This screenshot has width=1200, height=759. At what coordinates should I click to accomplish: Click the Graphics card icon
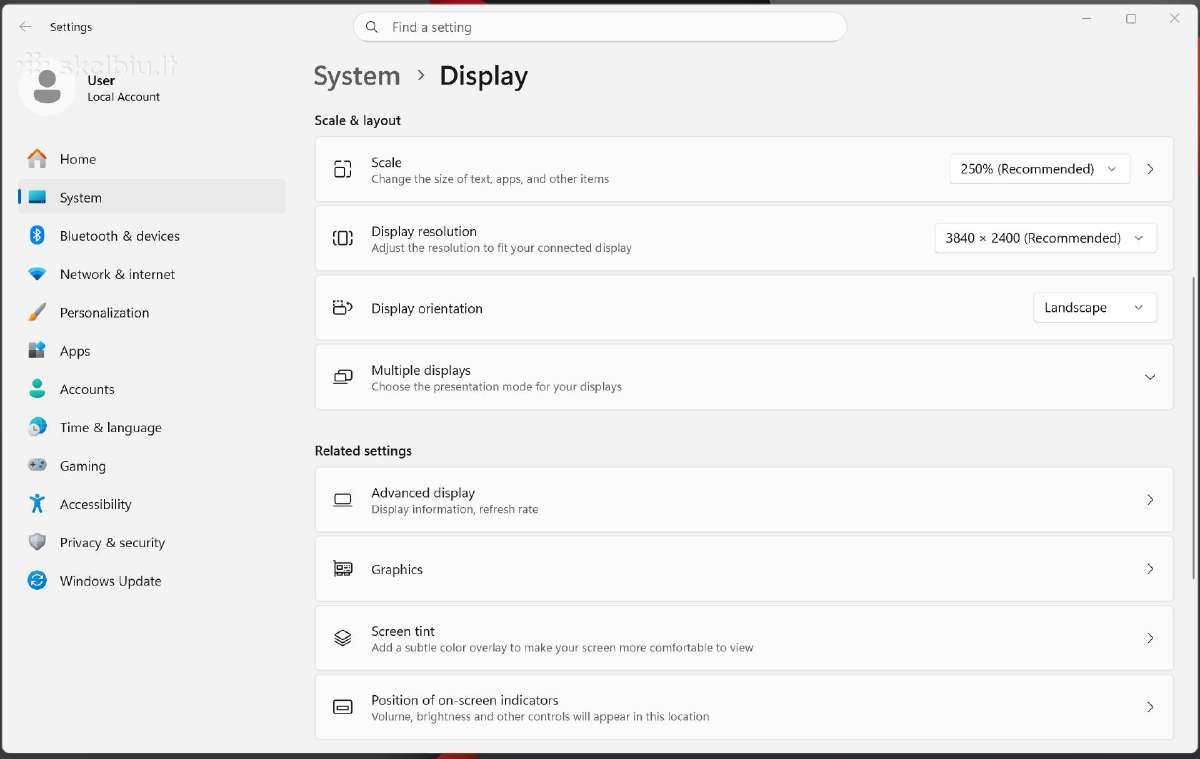tap(343, 569)
